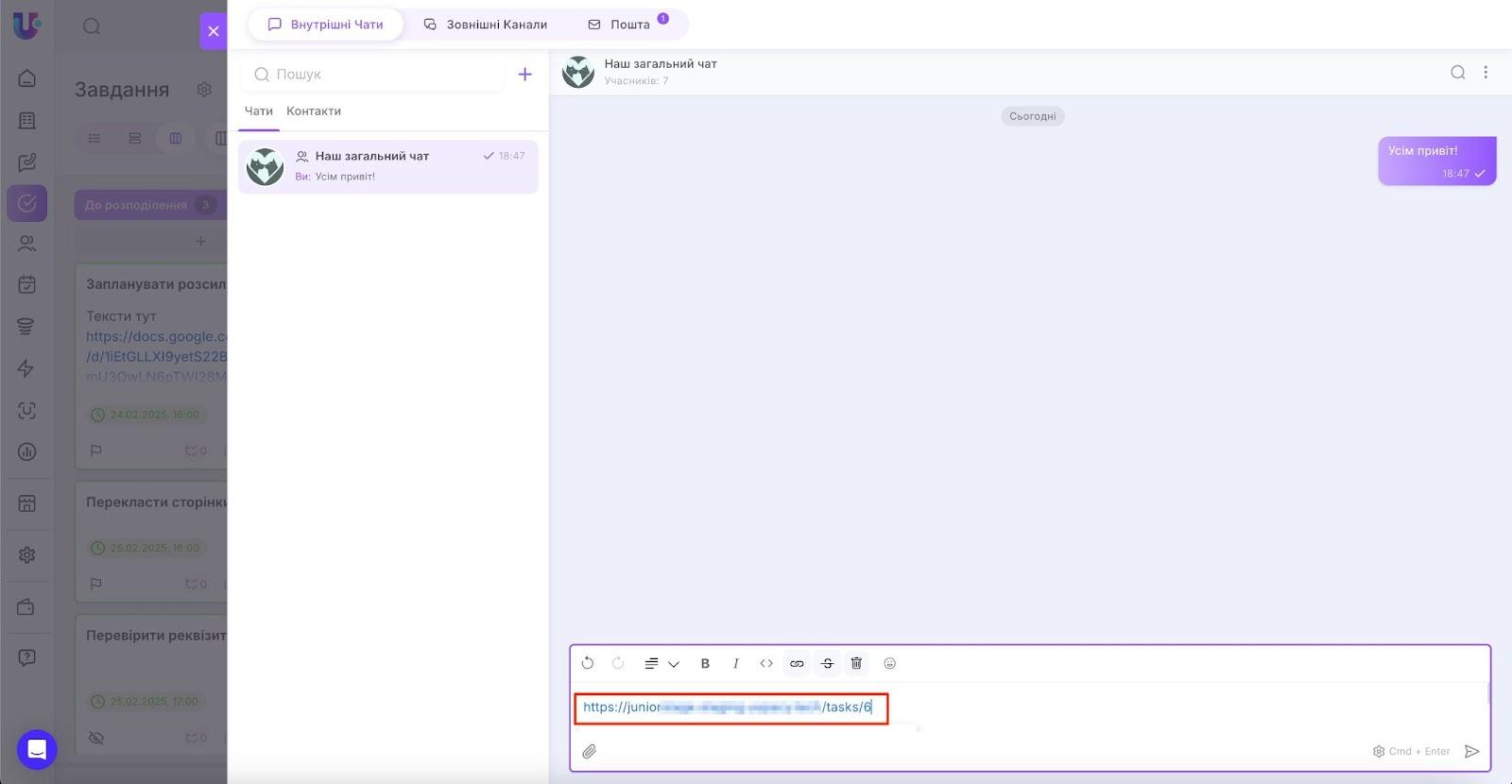Switch tasks to the list view
This screenshot has width=1512, height=784.
click(94, 139)
